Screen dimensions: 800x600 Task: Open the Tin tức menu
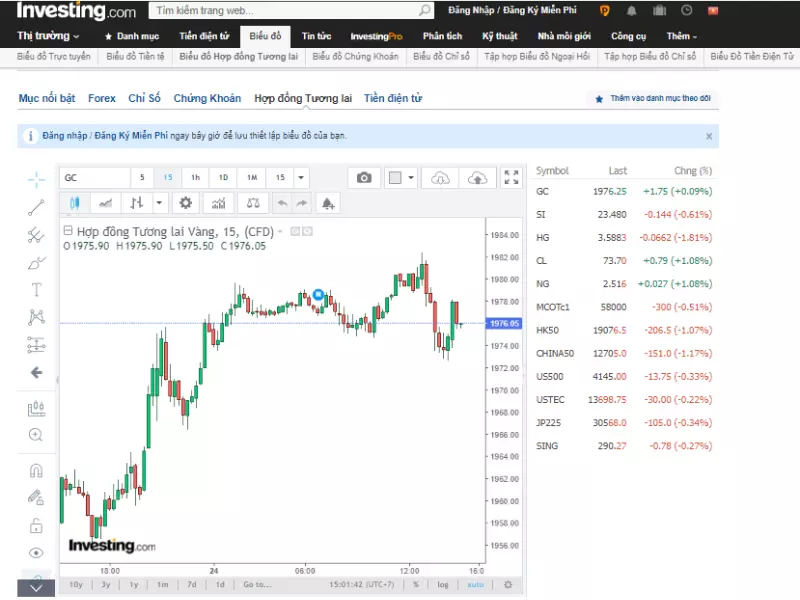point(316,36)
